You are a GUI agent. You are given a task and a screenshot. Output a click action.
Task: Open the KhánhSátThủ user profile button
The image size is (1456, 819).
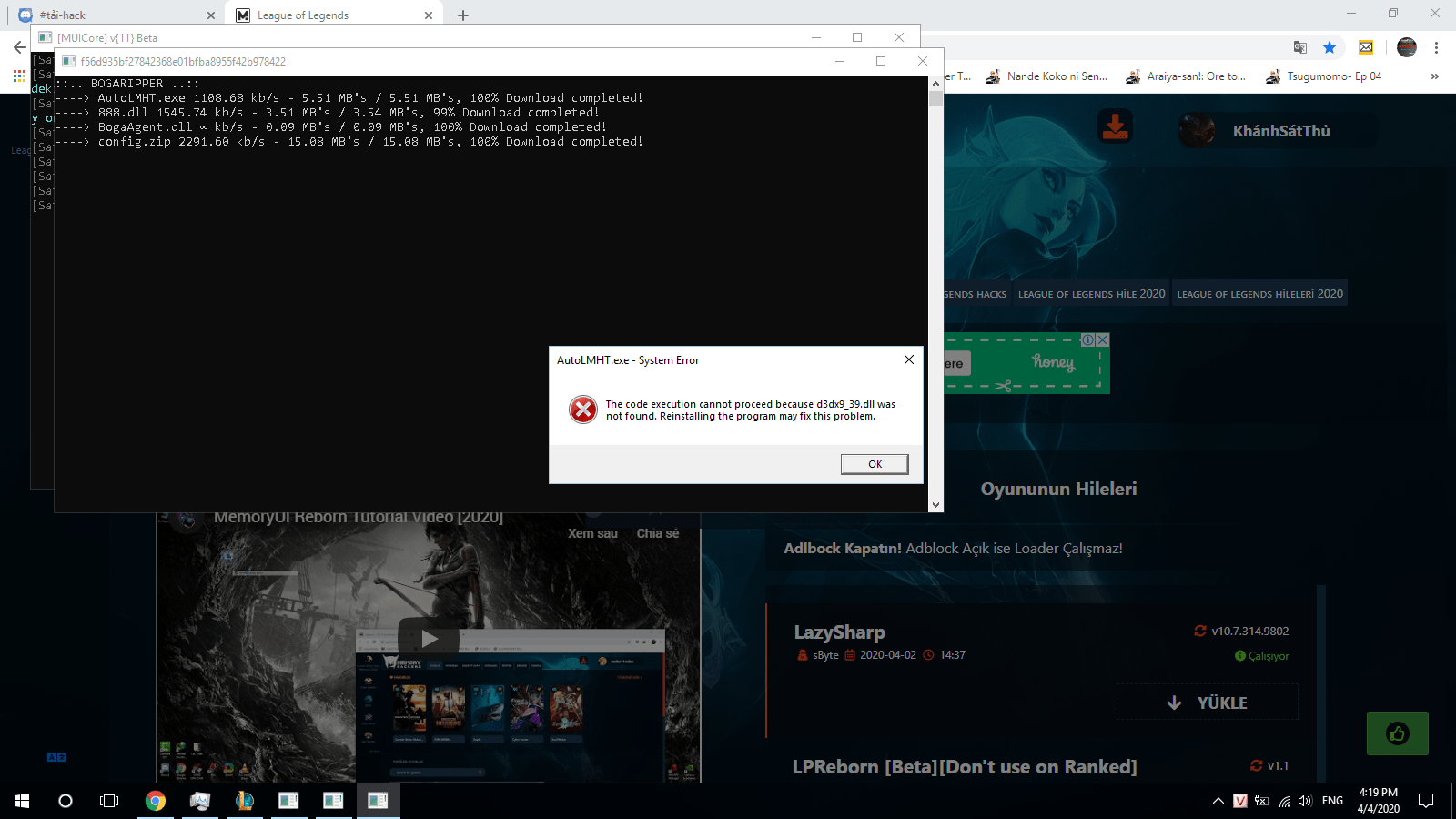(1278, 131)
